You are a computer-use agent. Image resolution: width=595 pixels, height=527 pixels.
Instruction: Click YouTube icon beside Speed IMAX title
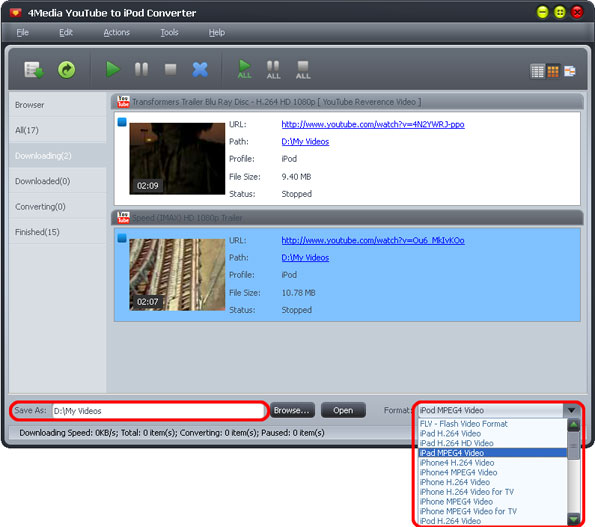(123, 217)
